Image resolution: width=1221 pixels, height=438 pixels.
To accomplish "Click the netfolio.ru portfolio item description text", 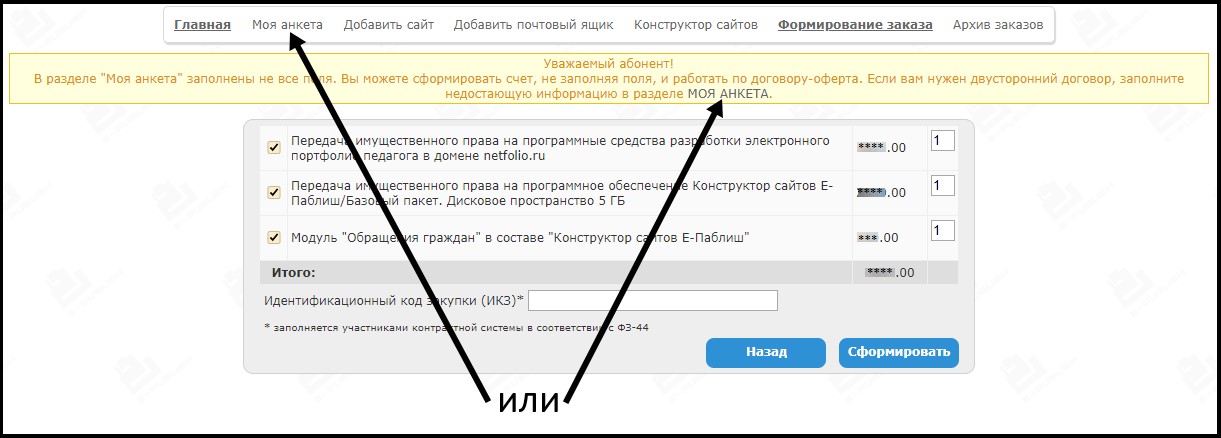I will click(x=560, y=148).
